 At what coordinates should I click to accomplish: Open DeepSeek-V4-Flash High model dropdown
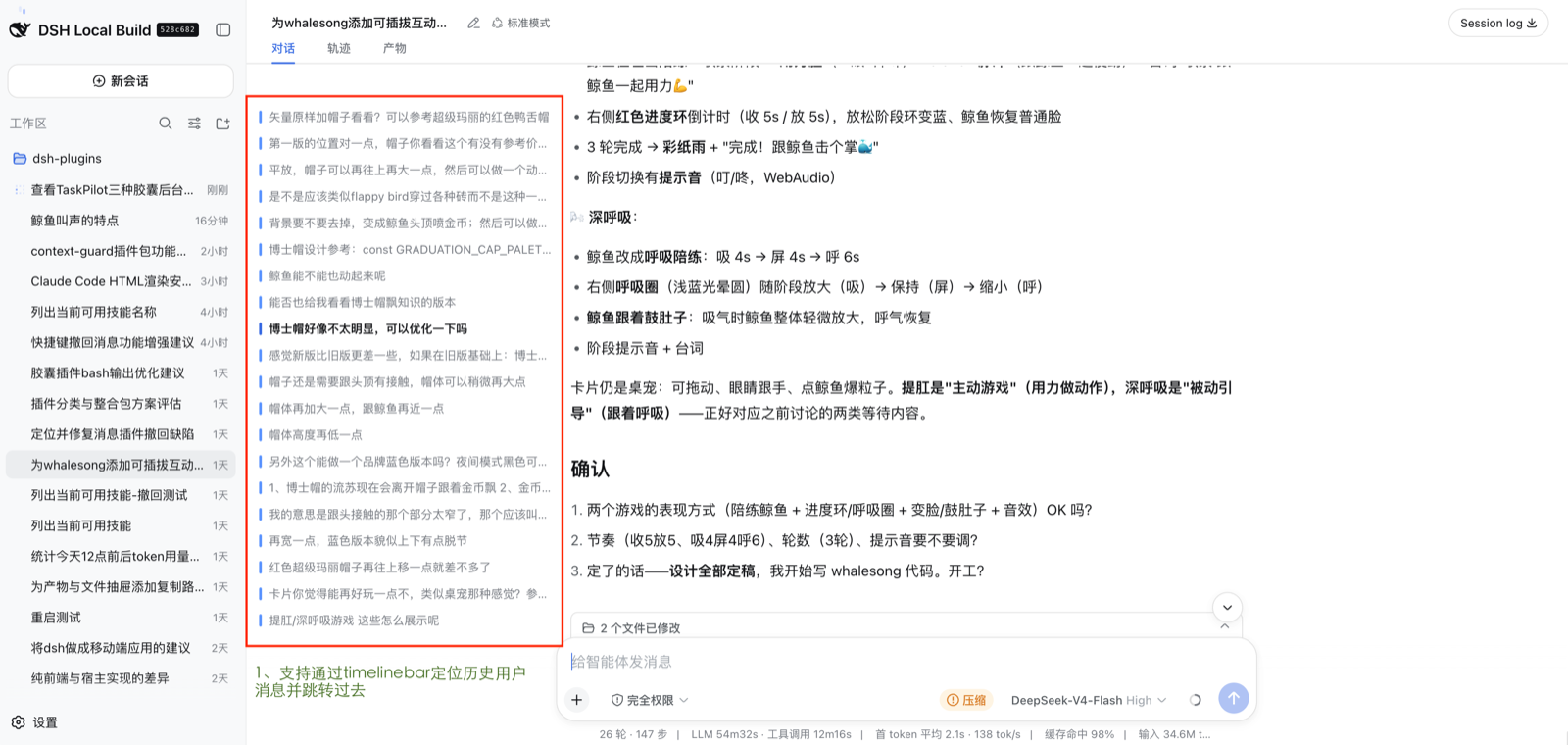1089,700
